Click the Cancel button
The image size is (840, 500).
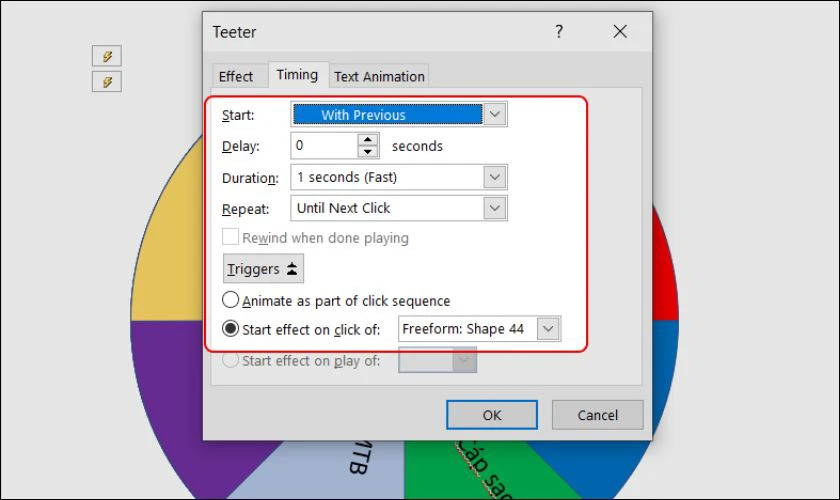click(x=597, y=415)
